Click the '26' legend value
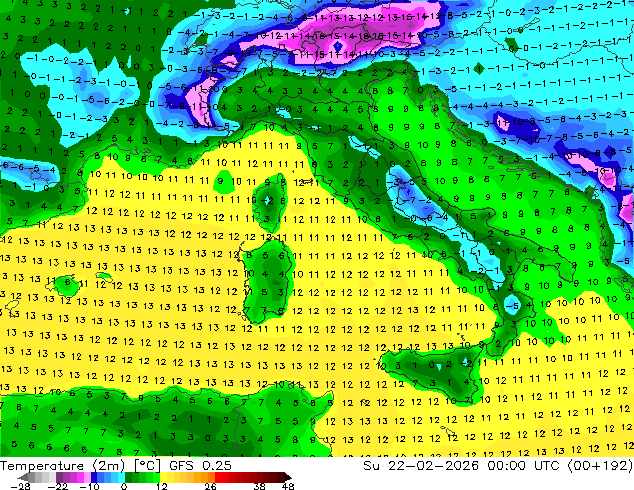 pyautogui.click(x=210, y=486)
